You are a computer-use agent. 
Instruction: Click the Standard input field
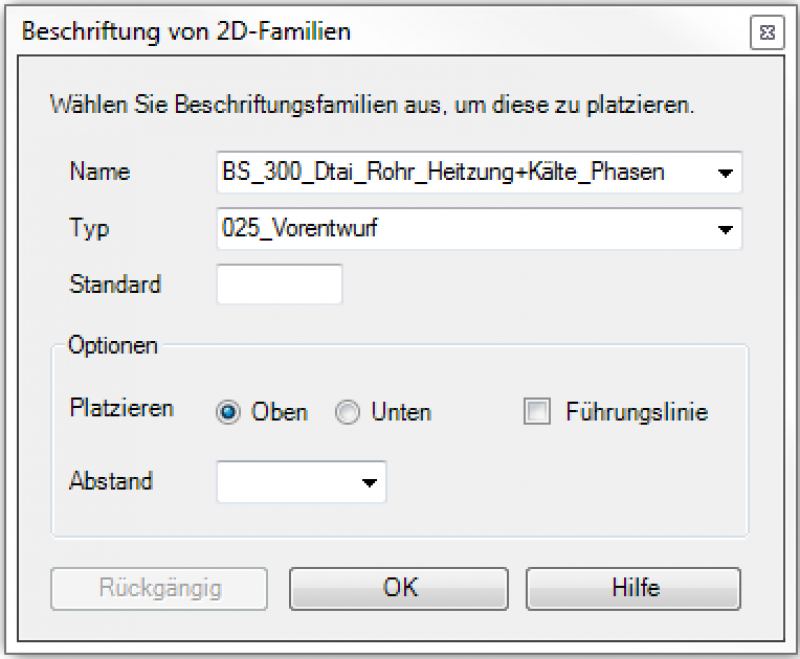coord(279,284)
